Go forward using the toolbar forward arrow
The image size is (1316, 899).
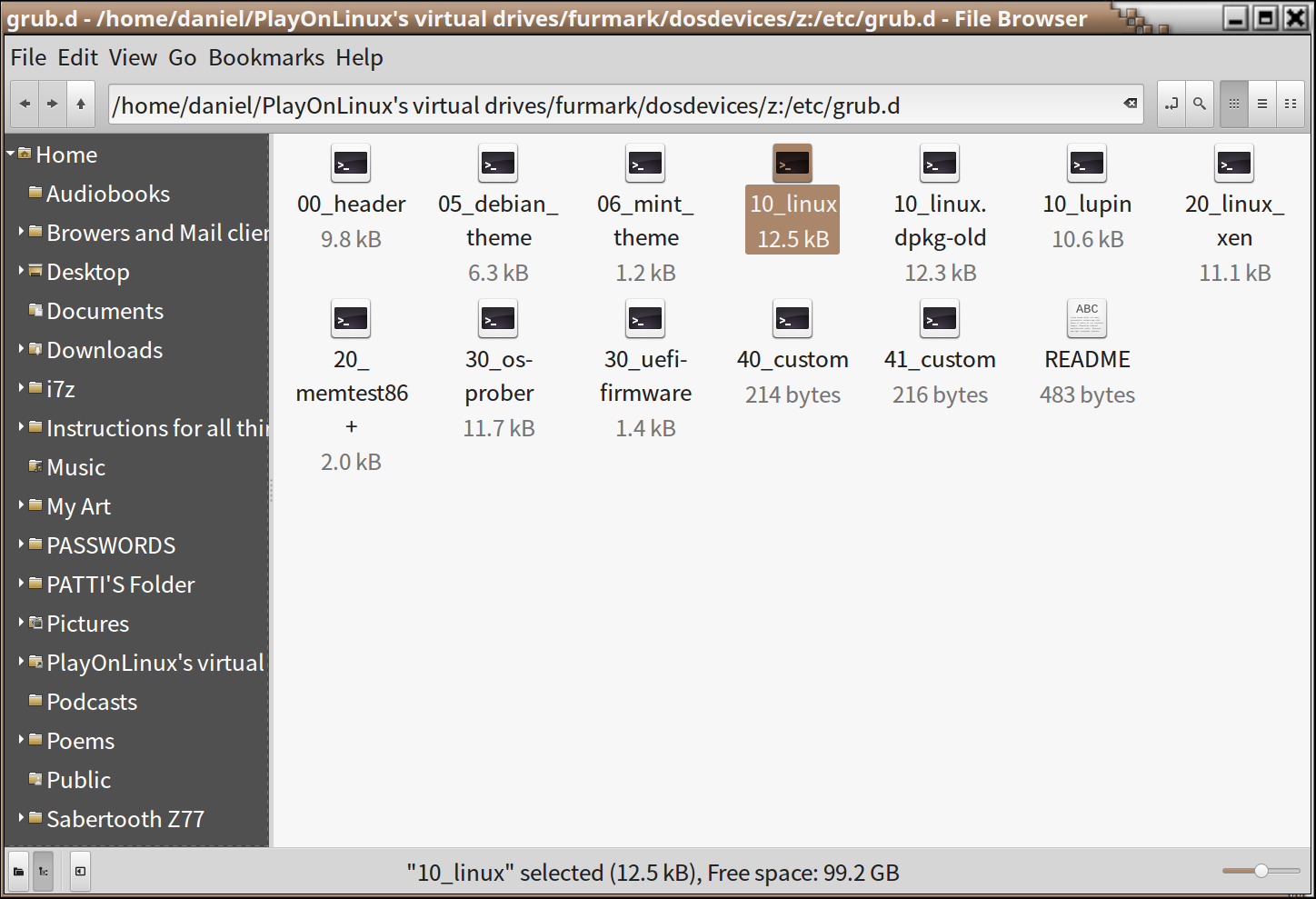pos(53,105)
